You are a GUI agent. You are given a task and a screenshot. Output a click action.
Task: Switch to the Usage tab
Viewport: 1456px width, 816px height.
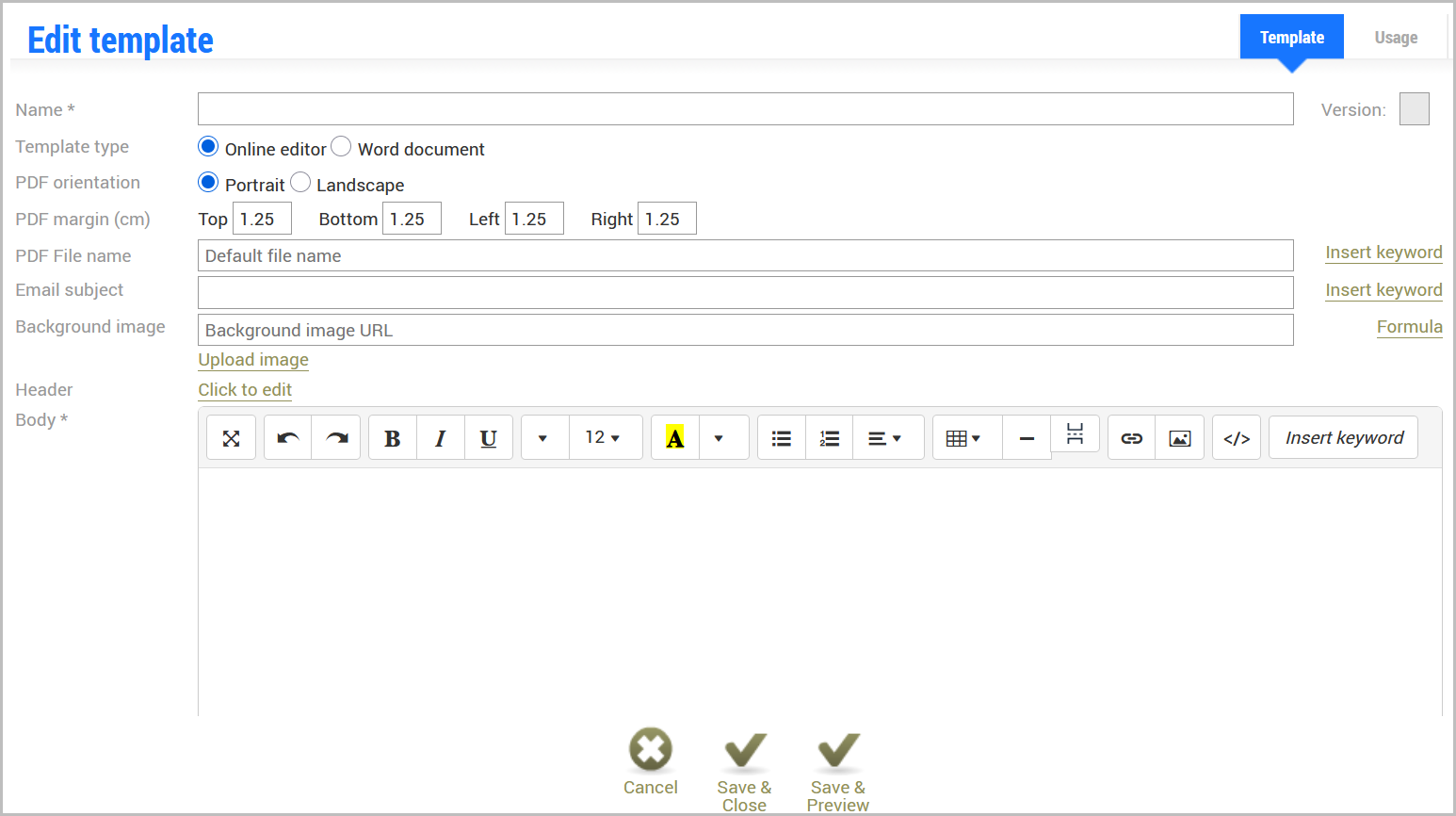(1396, 38)
